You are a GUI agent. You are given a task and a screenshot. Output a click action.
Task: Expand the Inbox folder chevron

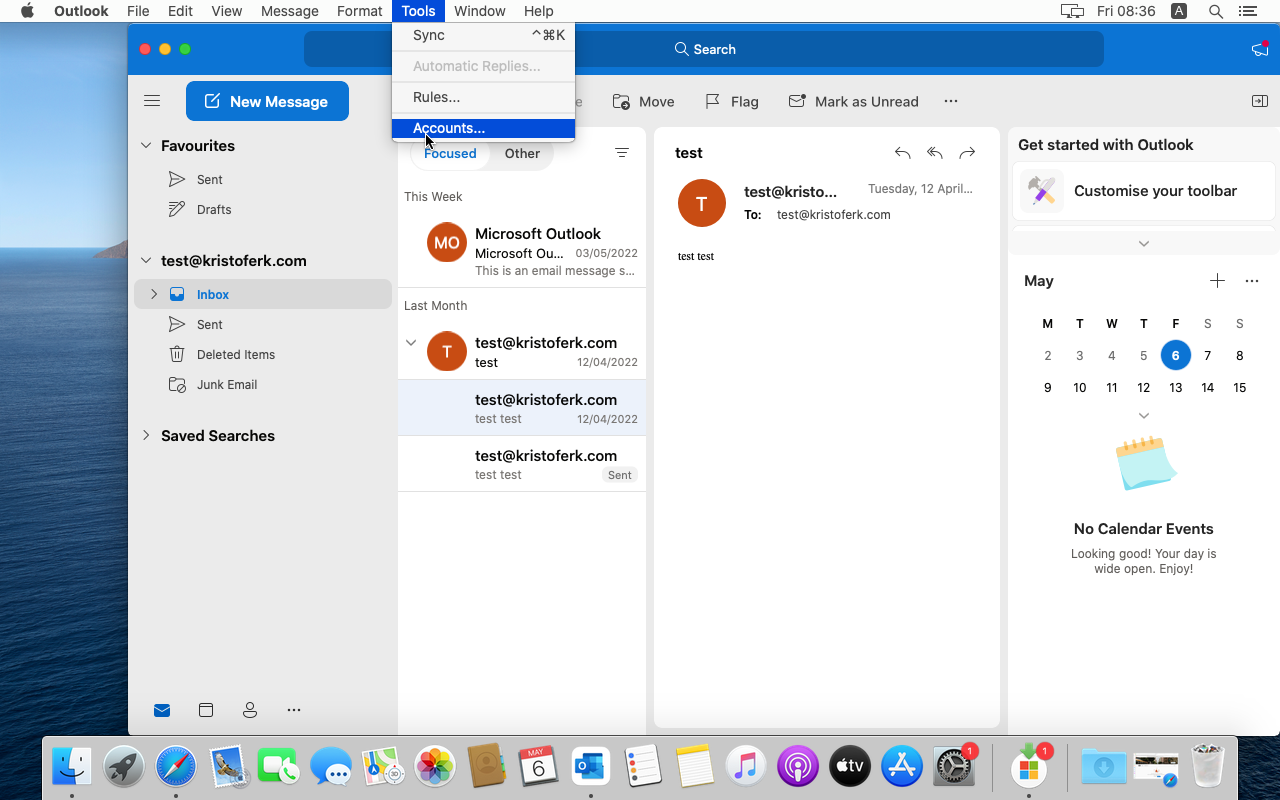click(154, 294)
